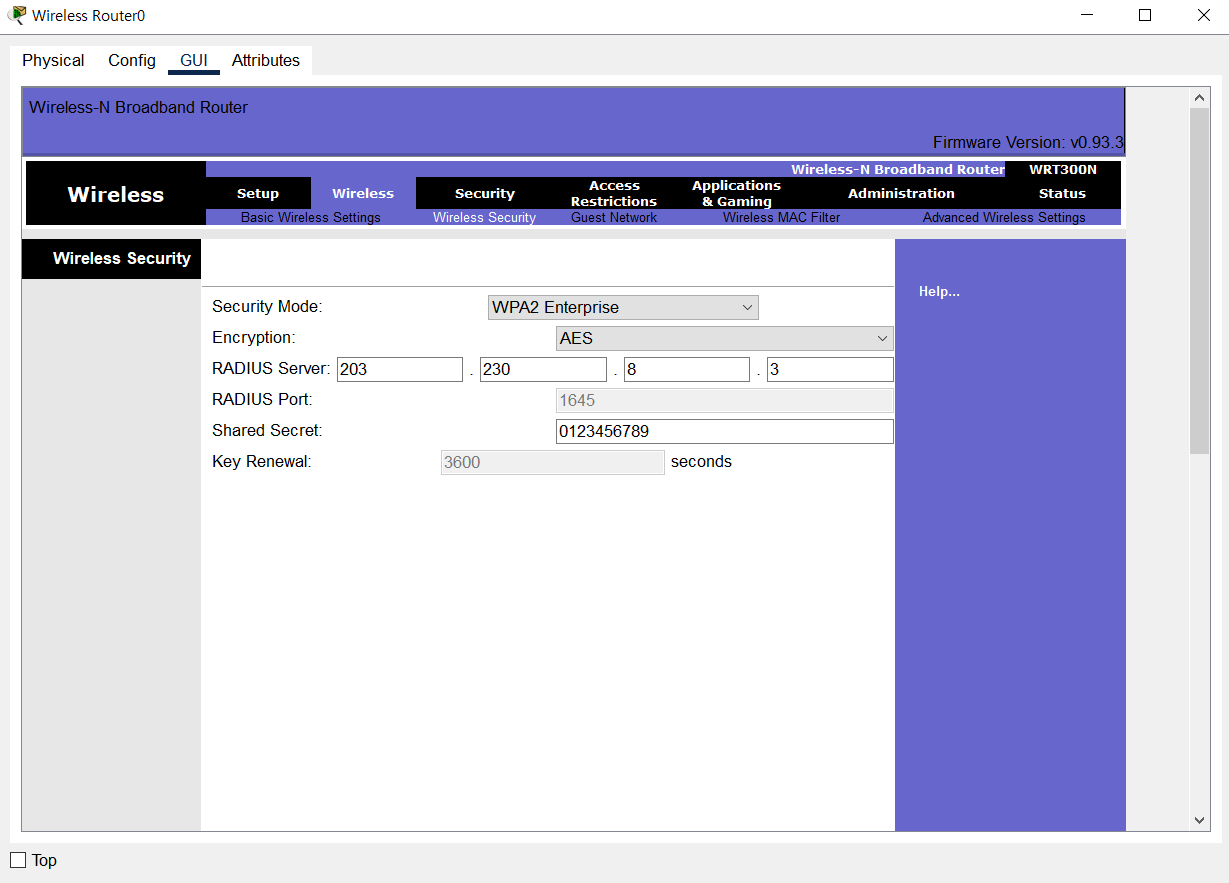The height and width of the screenshot is (883, 1229).
Task: Expand the Security Mode dropdown
Action: (623, 307)
